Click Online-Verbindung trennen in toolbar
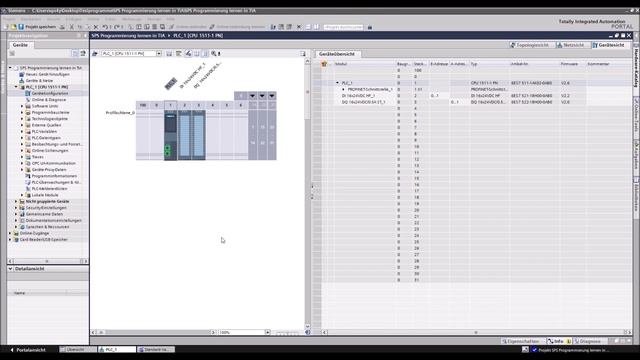This screenshot has width=640, height=360. (x=237, y=27)
